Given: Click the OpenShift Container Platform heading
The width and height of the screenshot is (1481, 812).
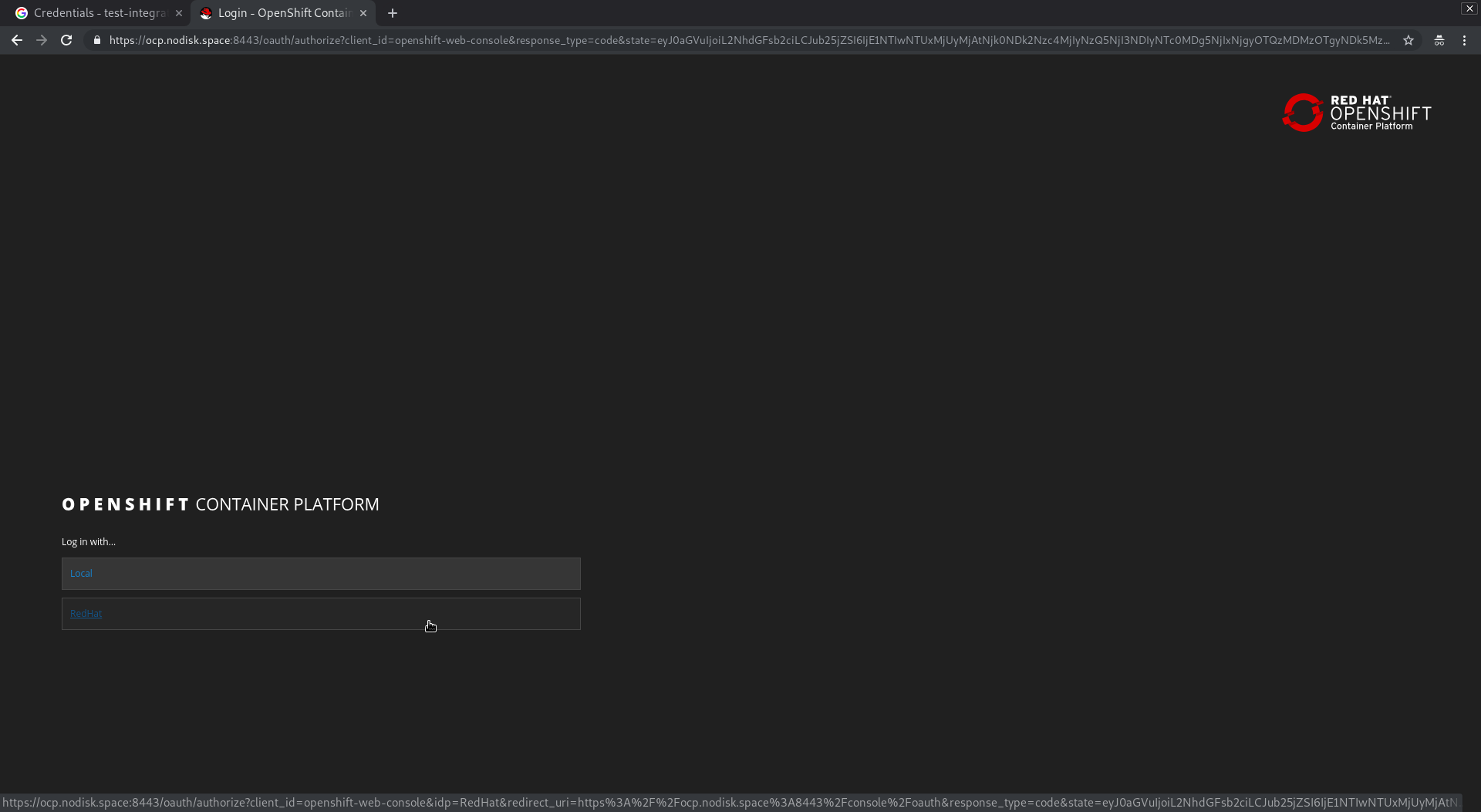Looking at the screenshot, I should (221, 504).
